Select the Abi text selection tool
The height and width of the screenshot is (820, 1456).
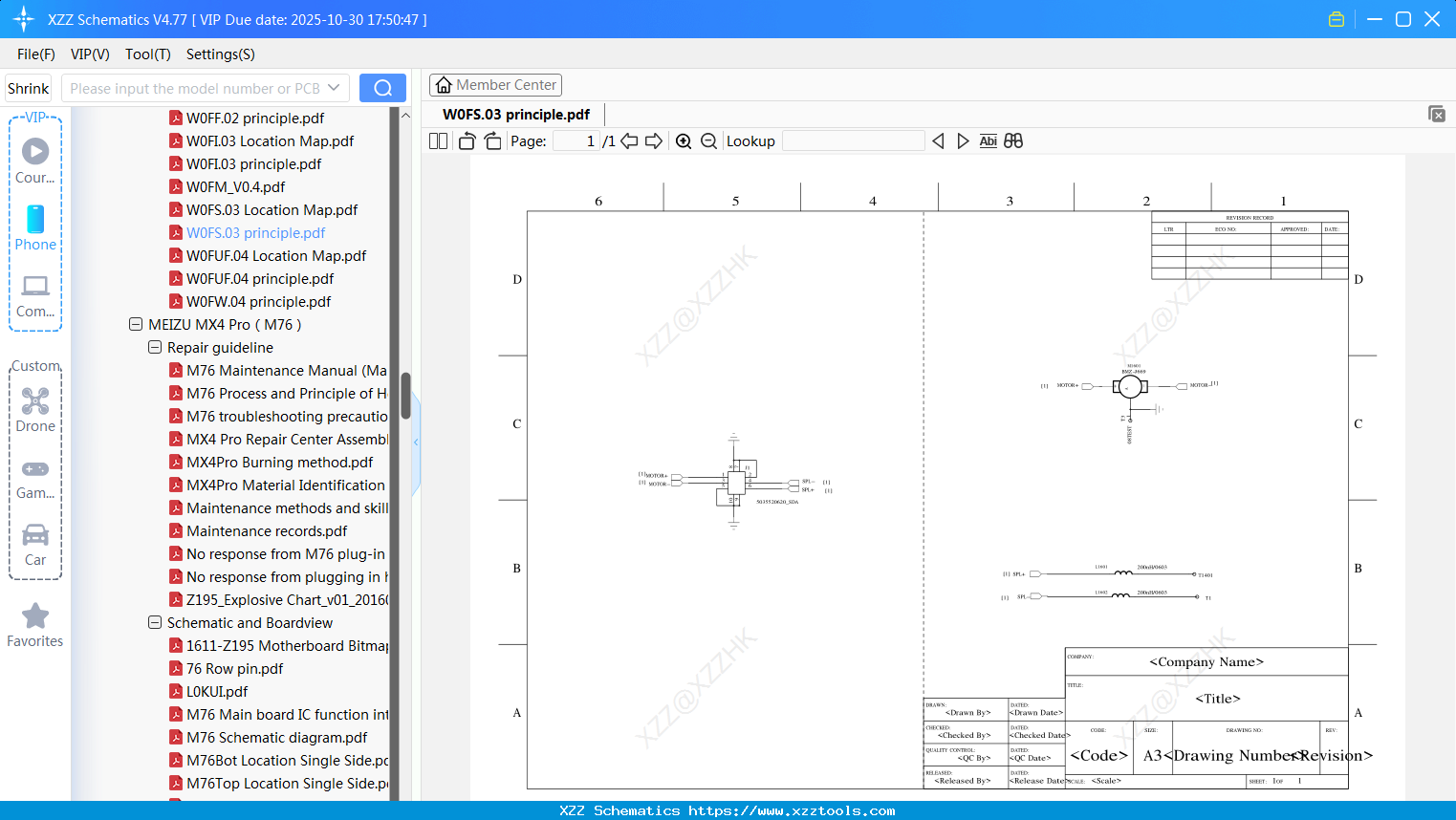(988, 140)
